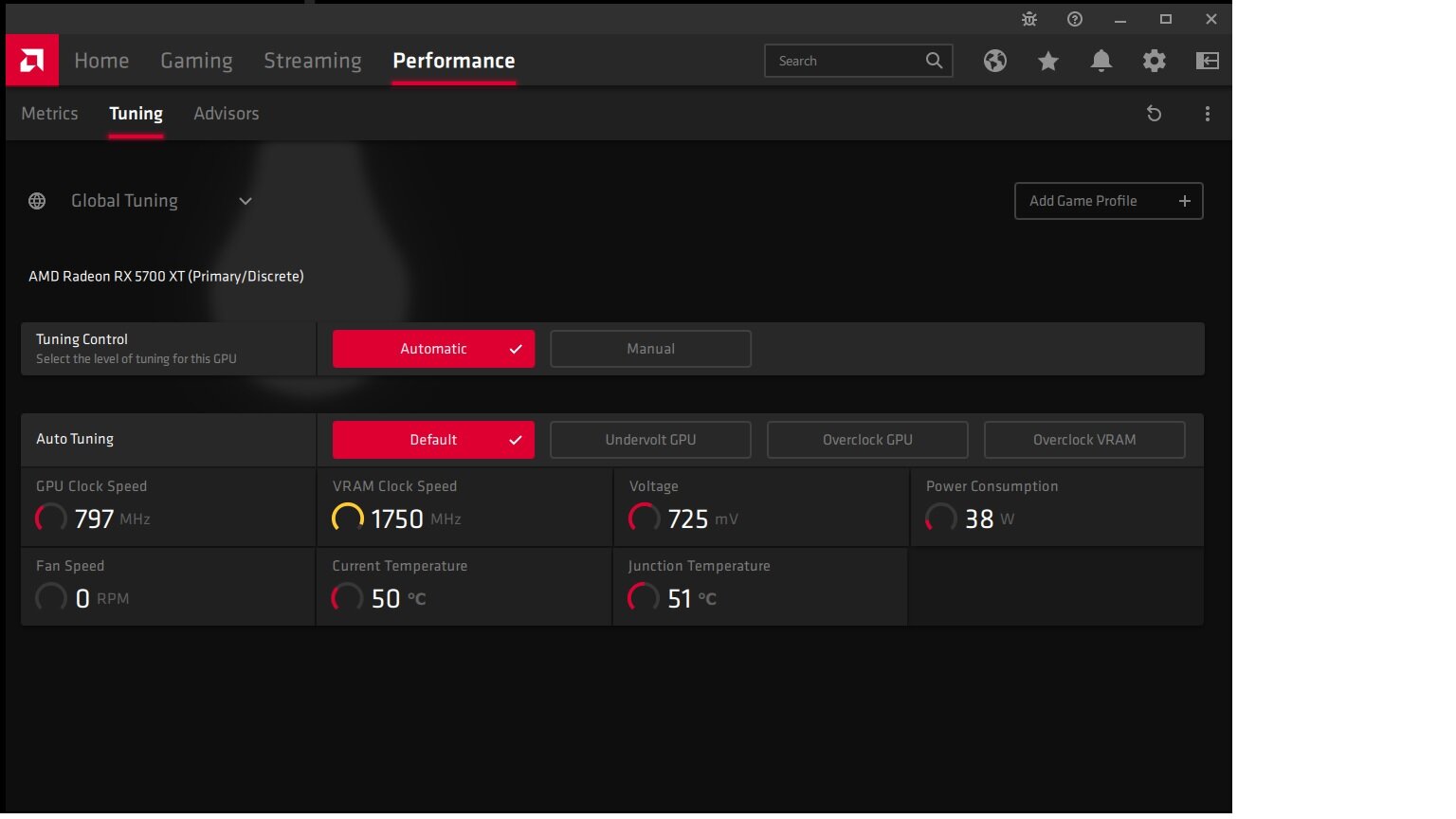The width and height of the screenshot is (1456, 819).
Task: Select Automatic tuning control
Action: (x=433, y=349)
